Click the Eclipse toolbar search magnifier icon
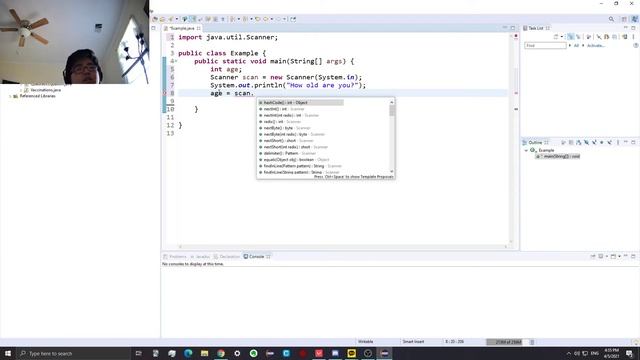The width and height of the screenshot is (640, 360). coord(611,19)
